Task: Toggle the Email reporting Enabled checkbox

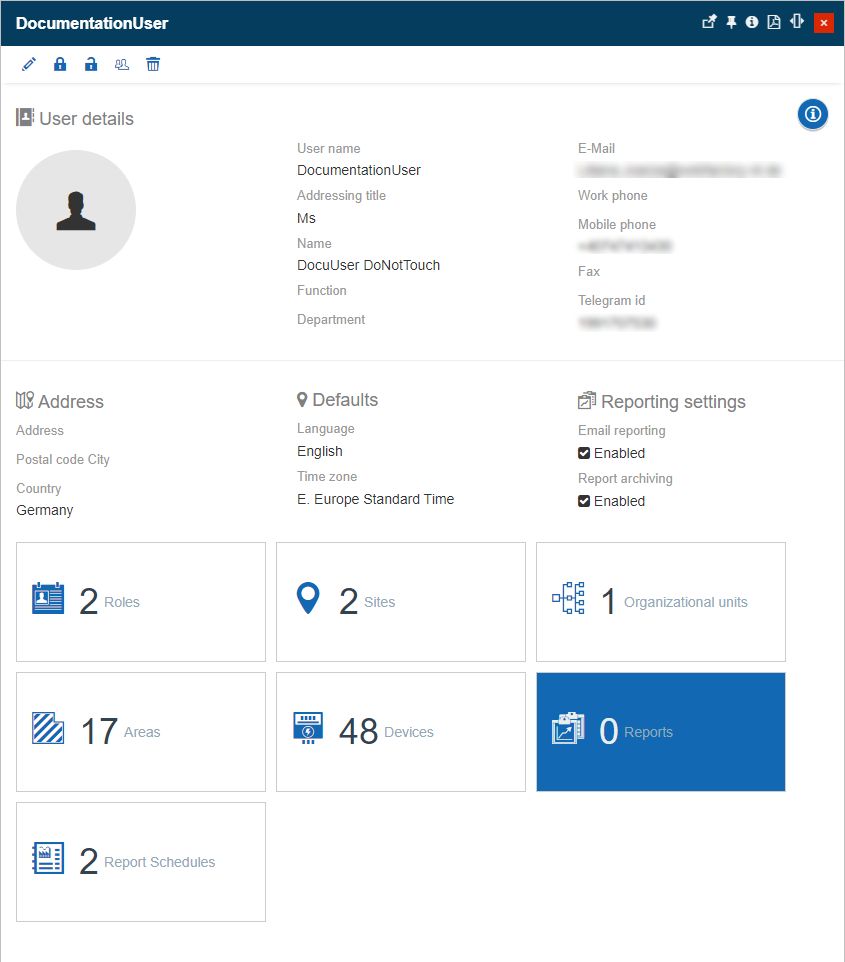Action: coord(584,453)
